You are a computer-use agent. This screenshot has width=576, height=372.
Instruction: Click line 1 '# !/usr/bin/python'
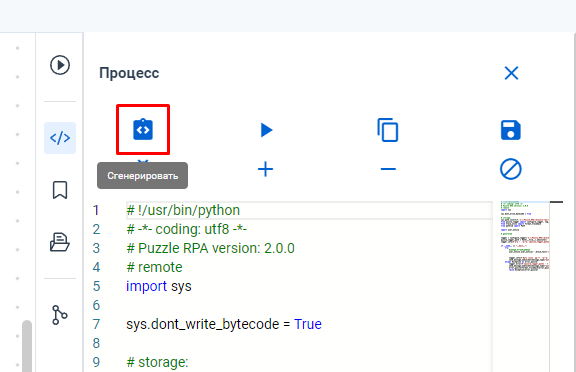[183, 210]
